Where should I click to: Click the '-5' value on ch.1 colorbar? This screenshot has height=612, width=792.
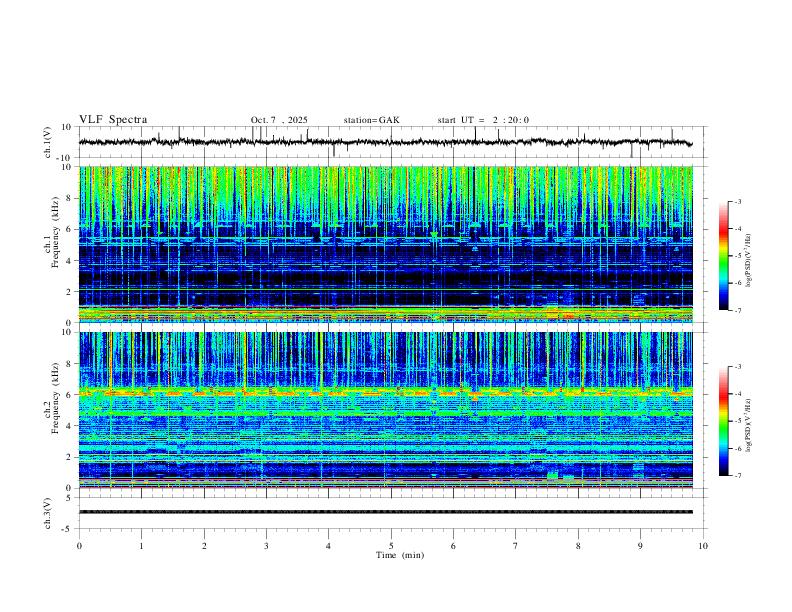[x=738, y=256]
